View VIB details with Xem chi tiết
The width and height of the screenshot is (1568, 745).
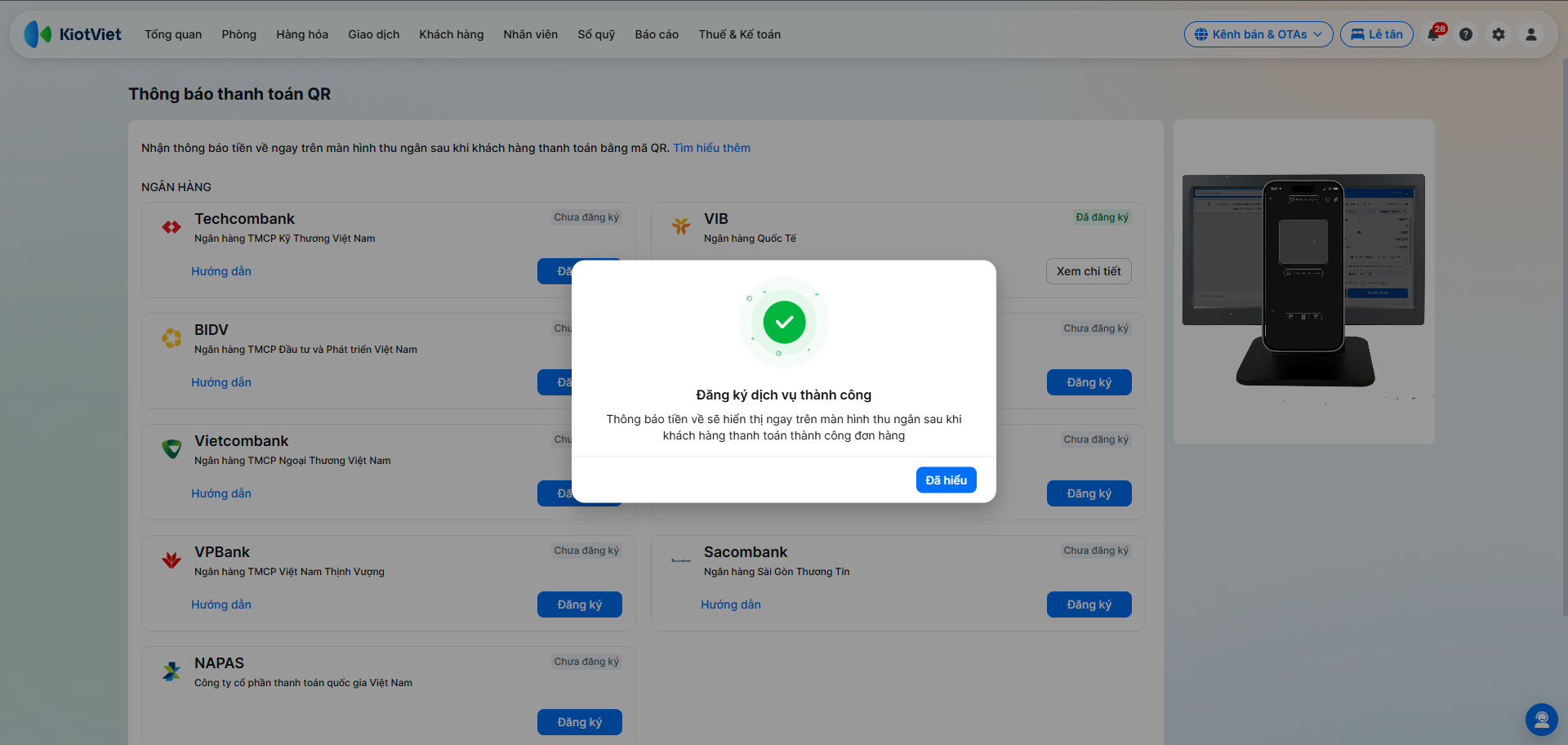click(x=1089, y=271)
